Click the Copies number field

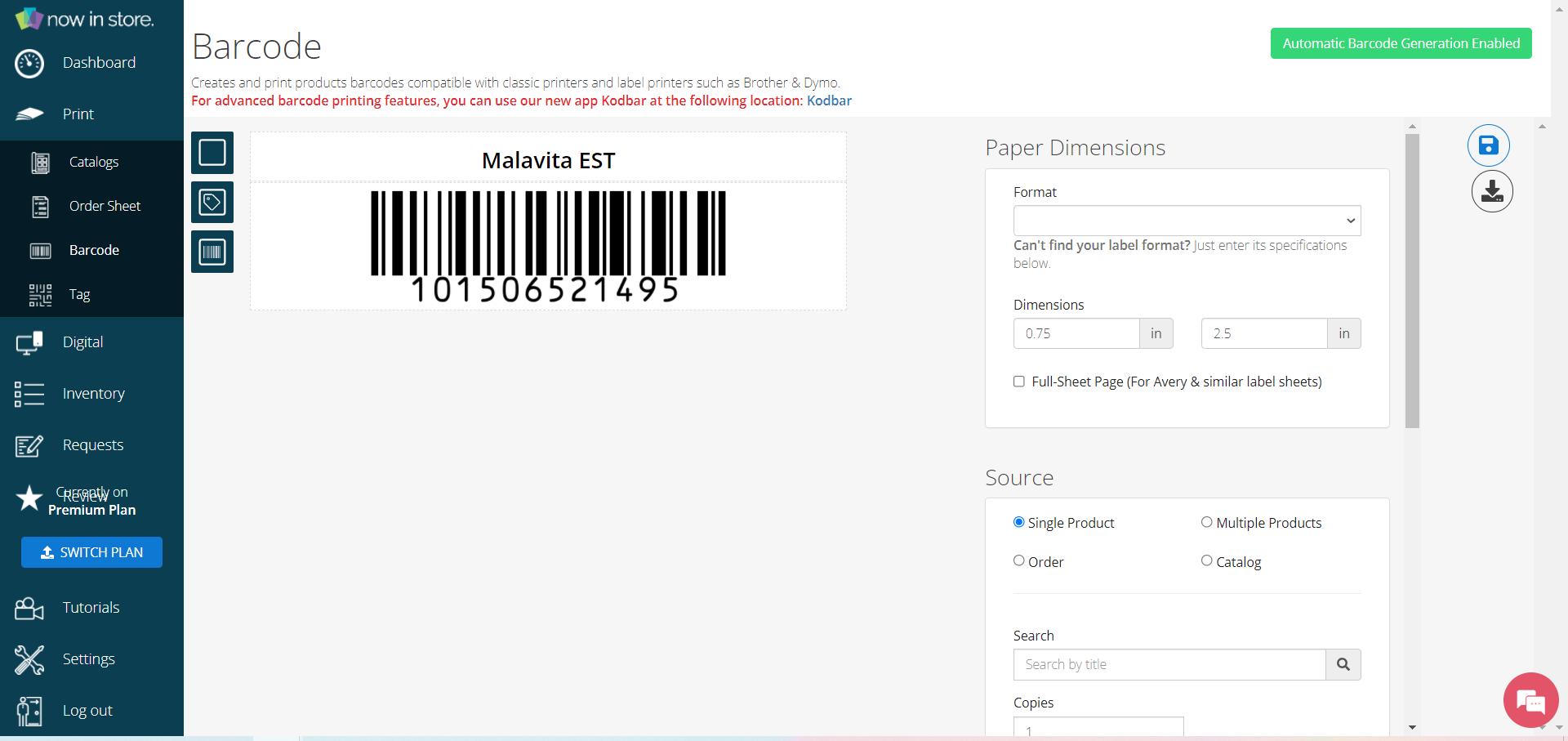tap(1098, 727)
